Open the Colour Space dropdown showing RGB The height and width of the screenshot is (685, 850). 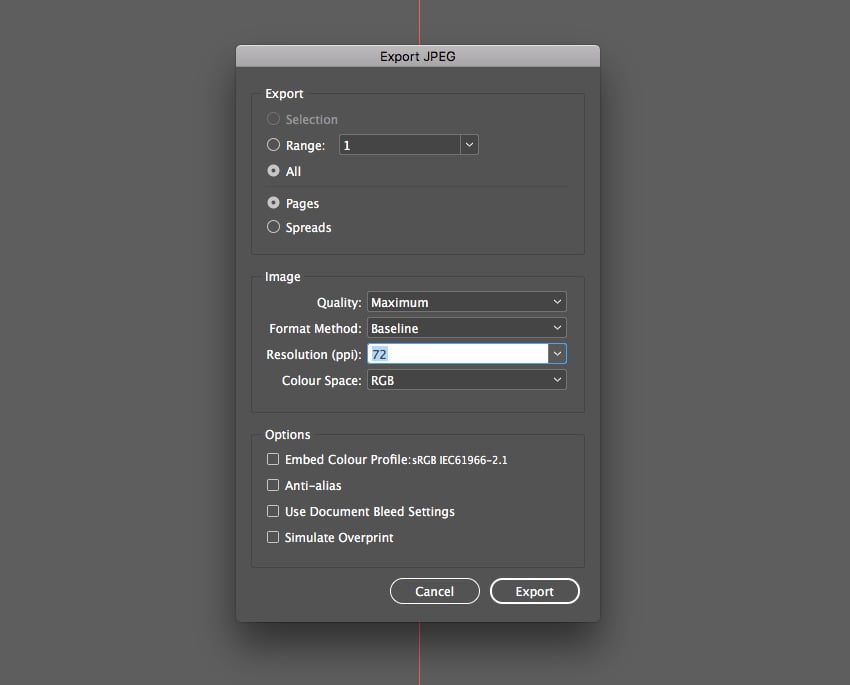point(467,380)
